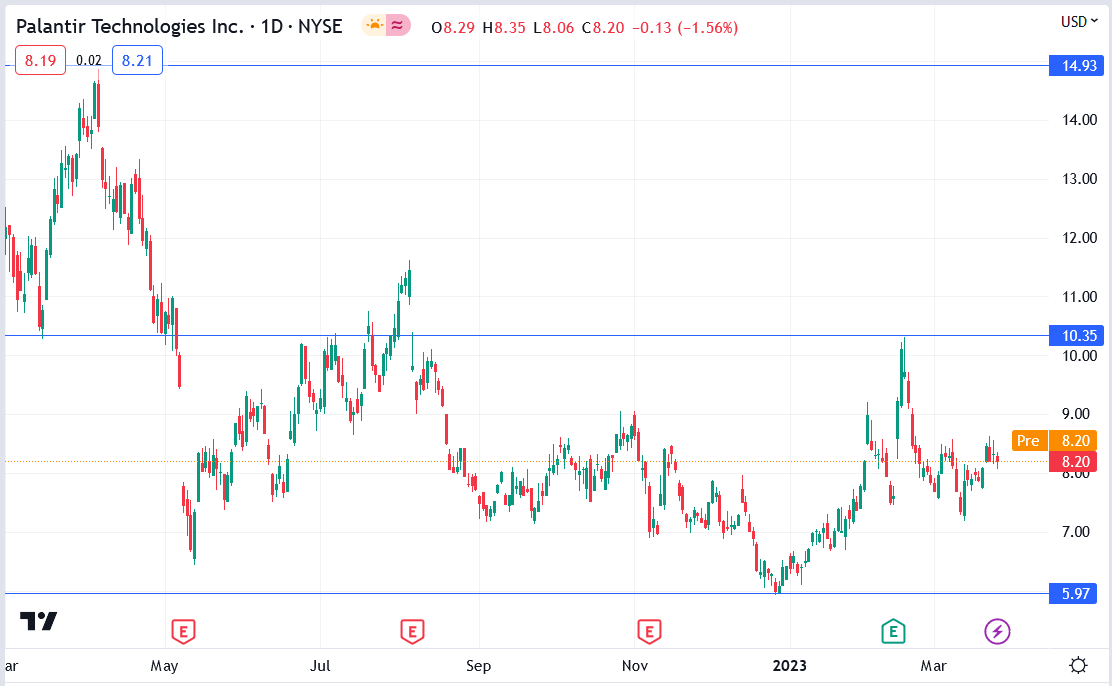Click the 9.00 price axis label
The width and height of the screenshot is (1112, 686).
point(1076,414)
